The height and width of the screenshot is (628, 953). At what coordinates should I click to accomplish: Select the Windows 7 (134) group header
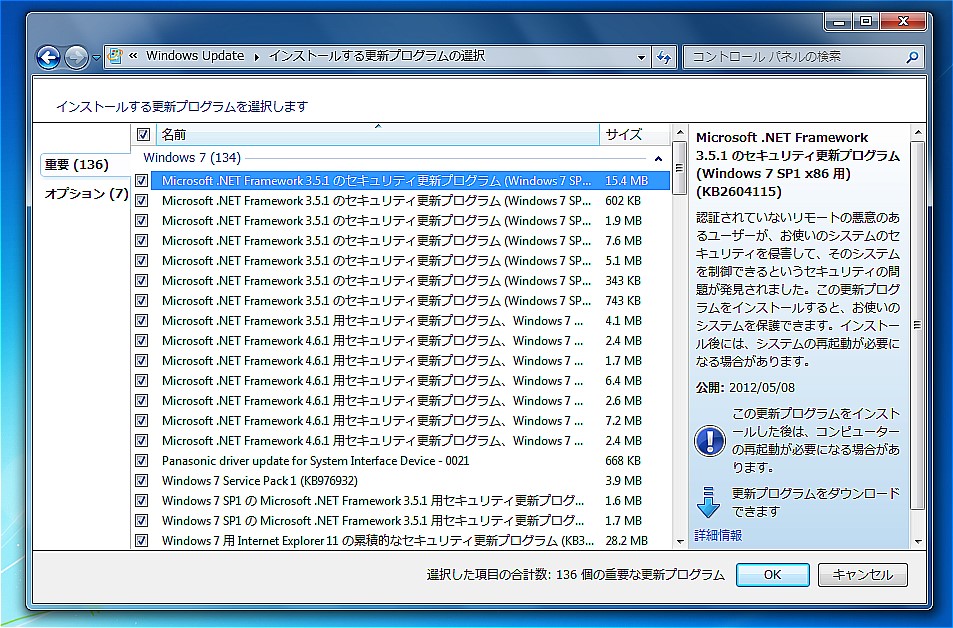(x=192, y=158)
